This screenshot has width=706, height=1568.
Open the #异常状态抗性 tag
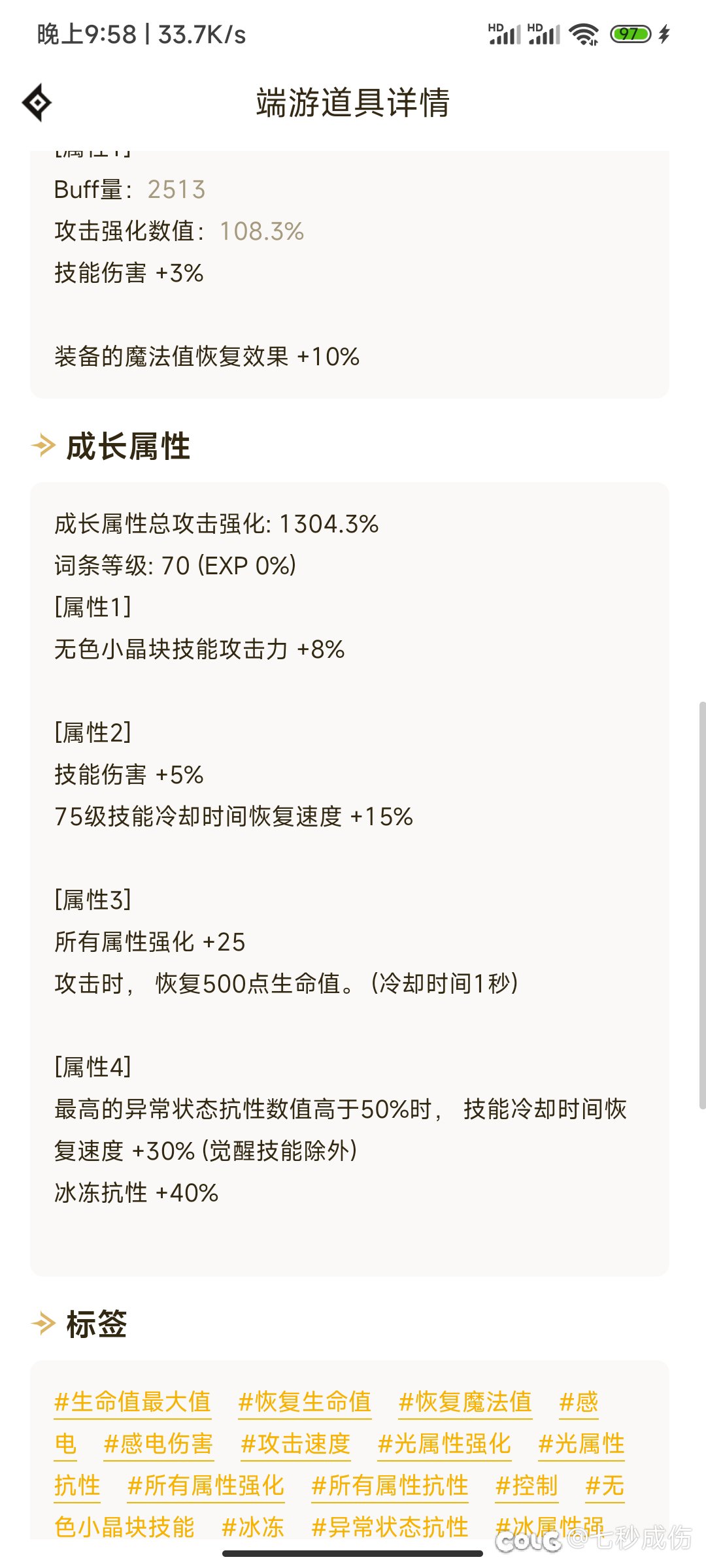pos(390,1527)
